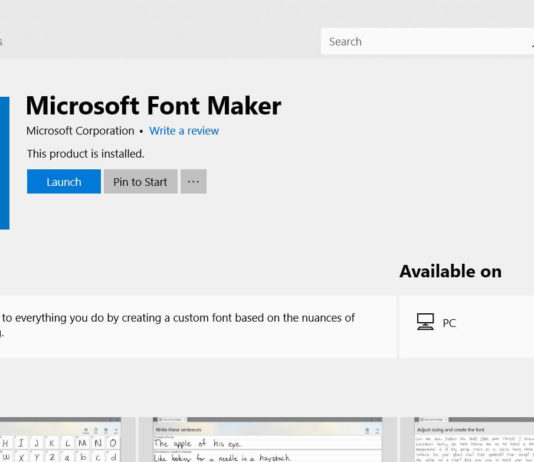Pin the app to Start
Screen dimensions: 534x462
click(x=141, y=181)
